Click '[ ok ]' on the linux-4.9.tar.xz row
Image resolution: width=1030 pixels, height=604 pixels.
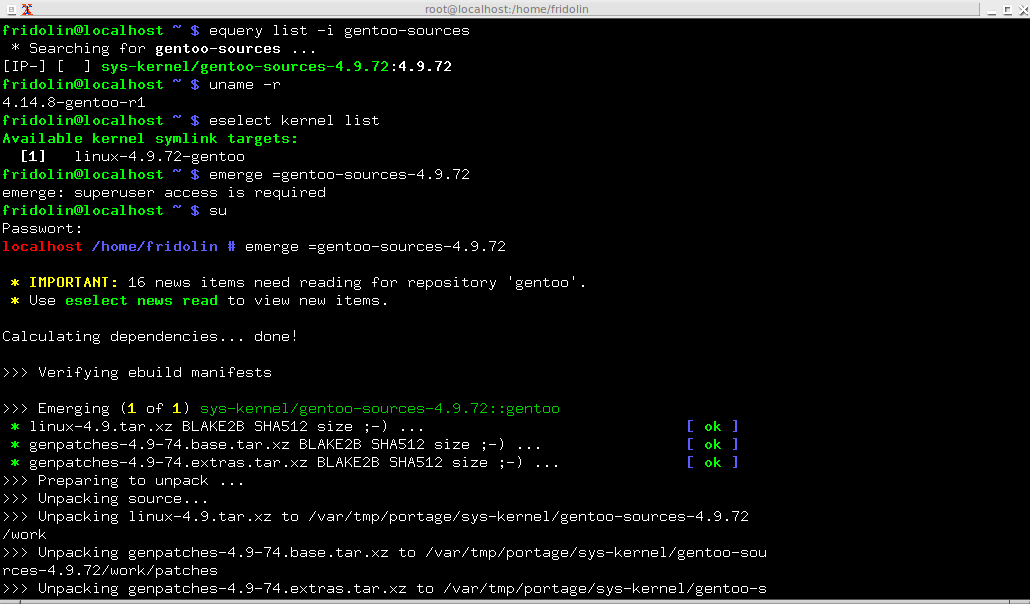713,427
